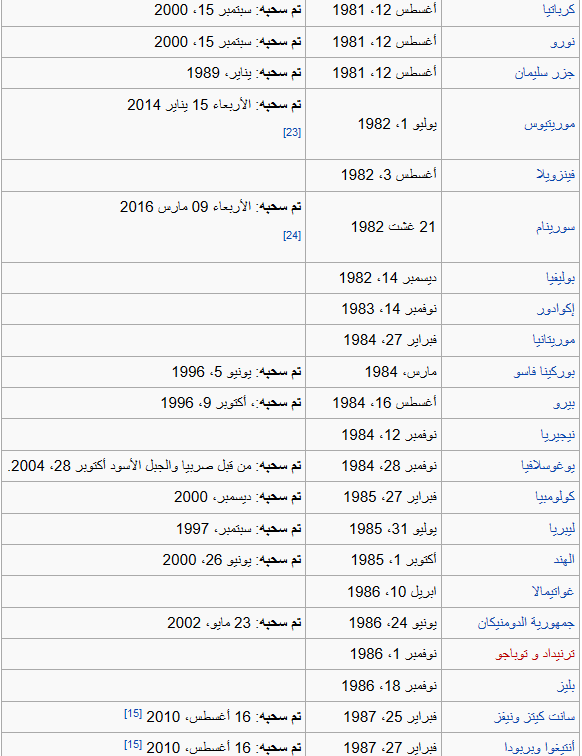Select withdrawal text يونيو 26، 2000
This screenshot has width=582, height=756.
(x=207, y=560)
